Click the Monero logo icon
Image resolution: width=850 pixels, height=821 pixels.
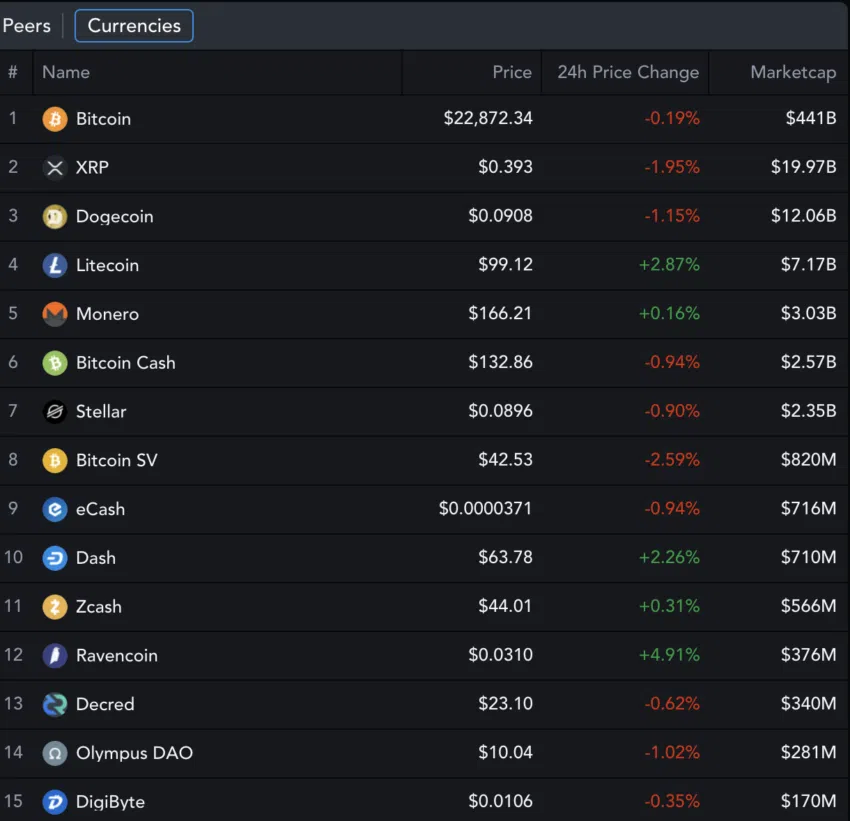pos(54,314)
